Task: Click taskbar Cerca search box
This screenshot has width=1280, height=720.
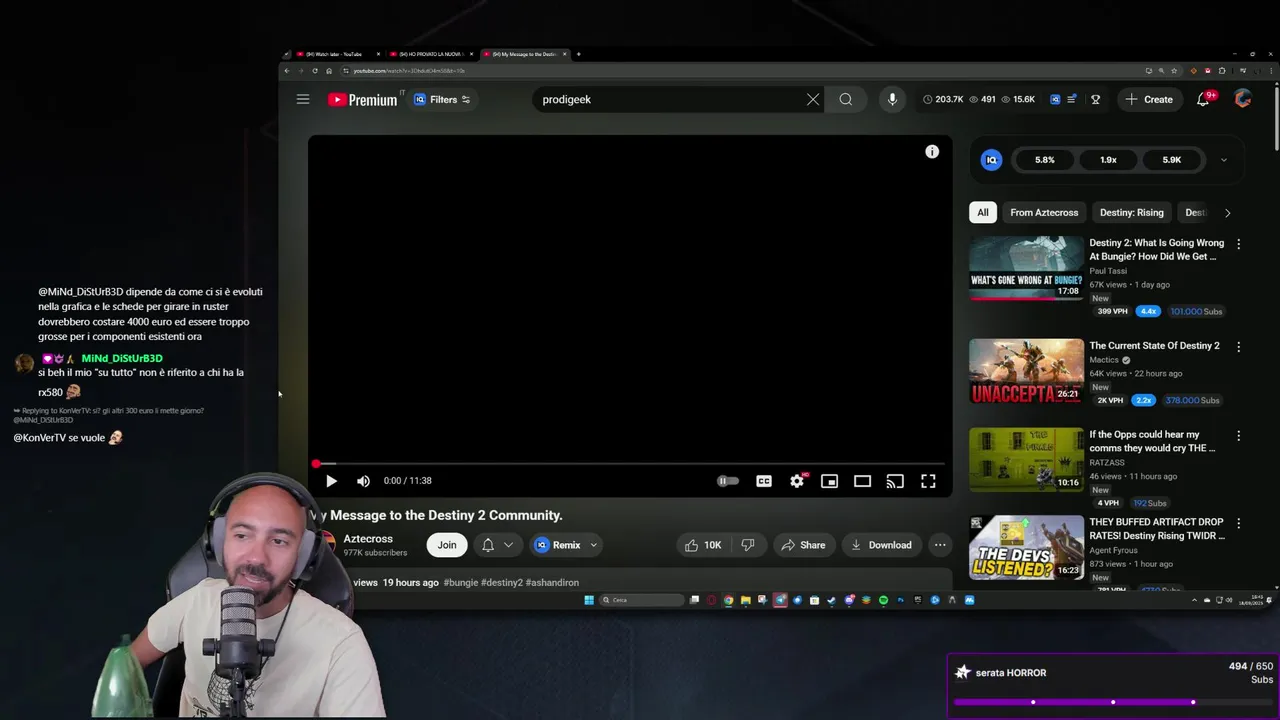Action: 642,600
